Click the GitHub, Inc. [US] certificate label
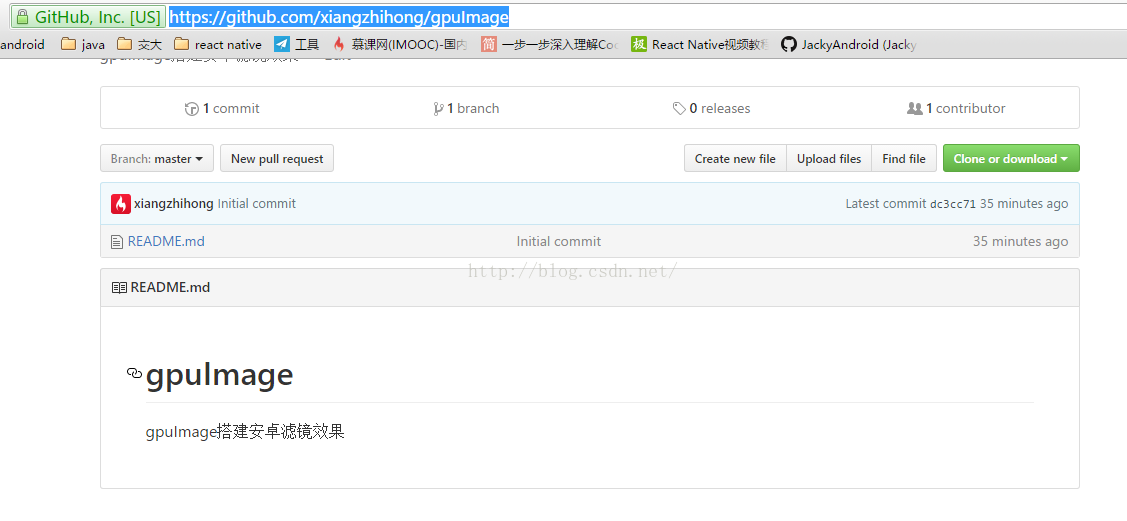 pos(98,17)
